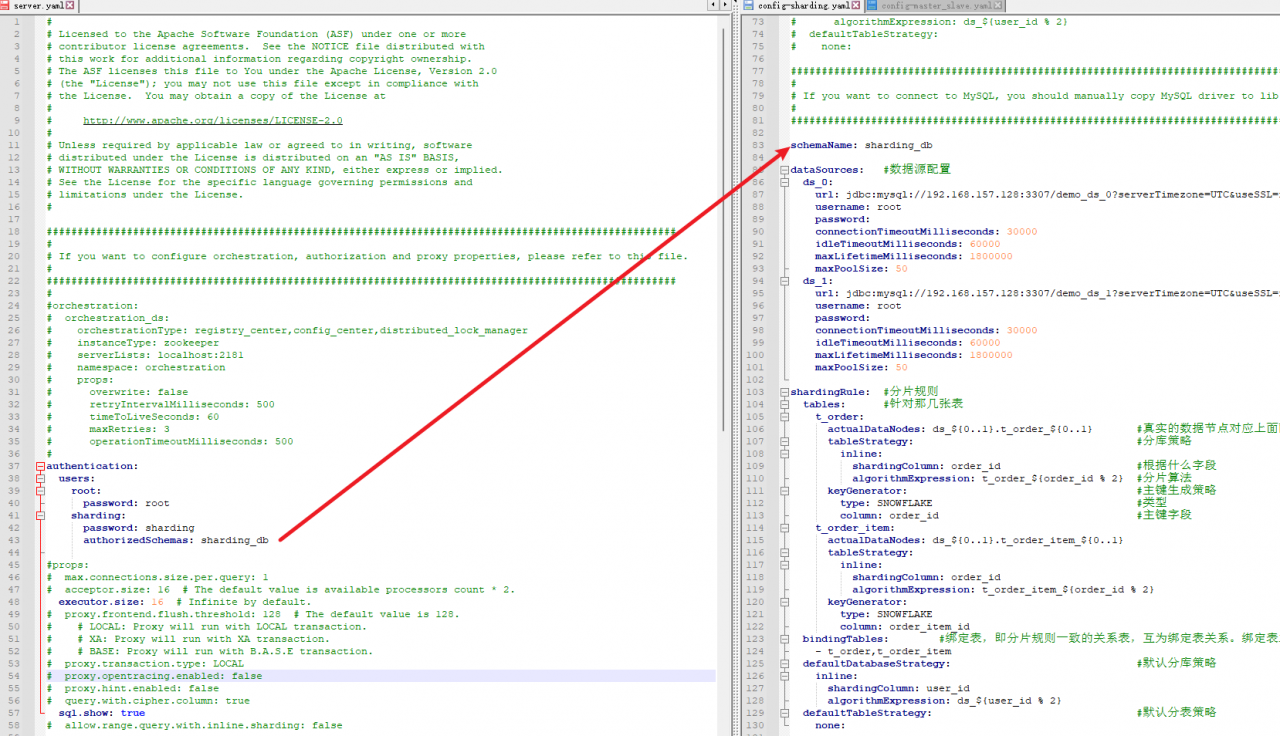
Task: Click the ds_0 jdbc url on line 87
Action: [1046, 194]
